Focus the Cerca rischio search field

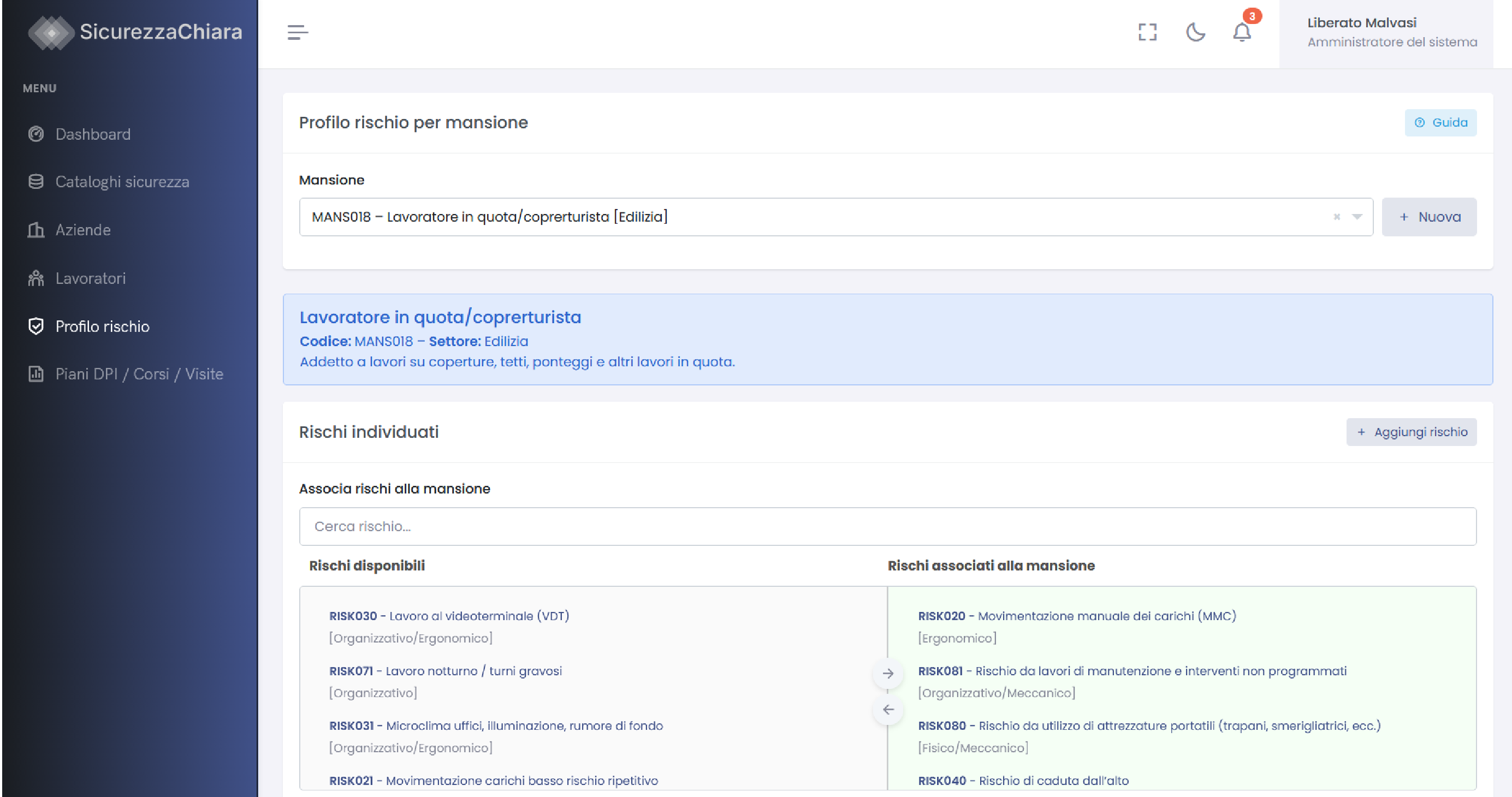[887, 526]
